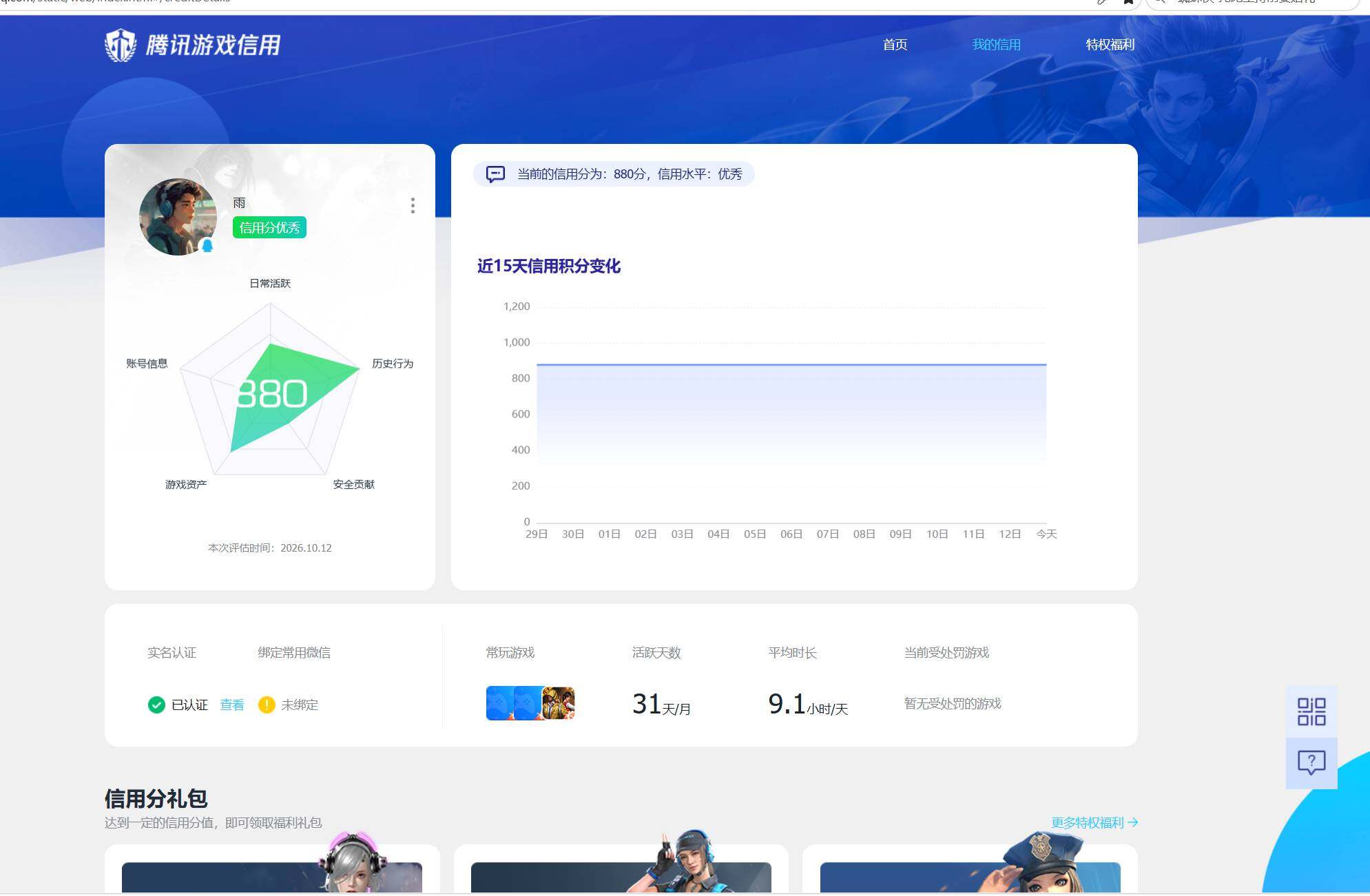Click the browser bookmark star icon
The width and height of the screenshot is (1370, 896).
[x=1128, y=2]
